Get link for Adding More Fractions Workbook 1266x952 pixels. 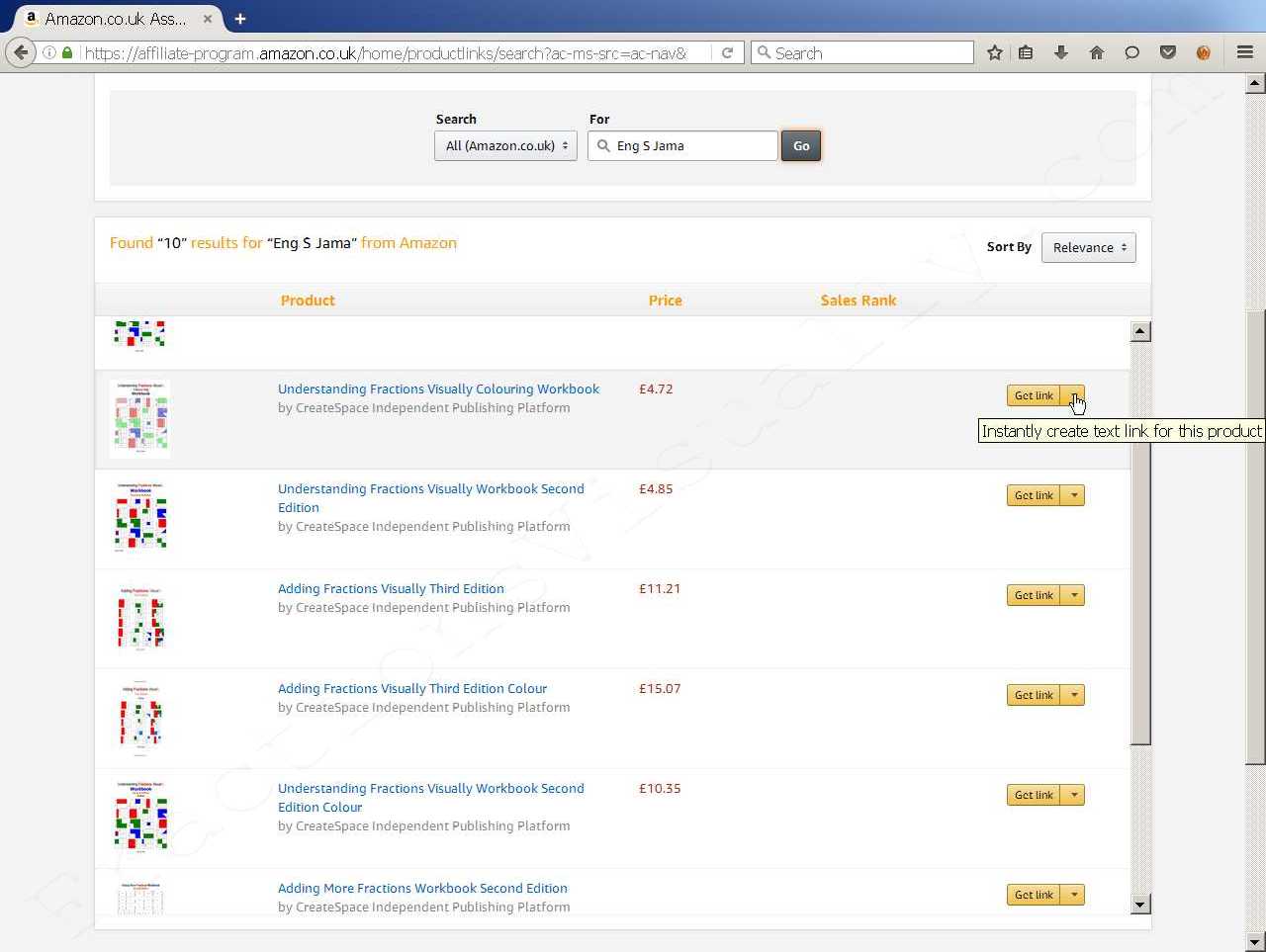(1034, 895)
